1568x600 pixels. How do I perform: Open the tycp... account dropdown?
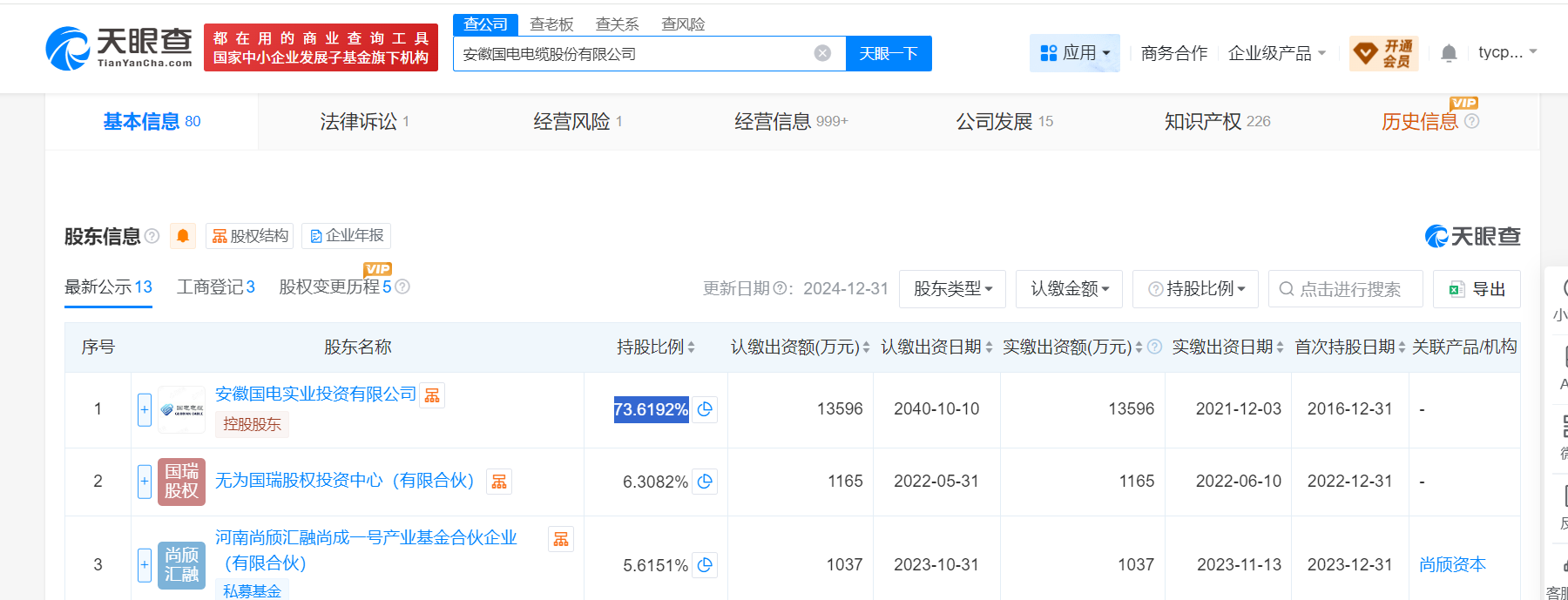tap(1508, 52)
